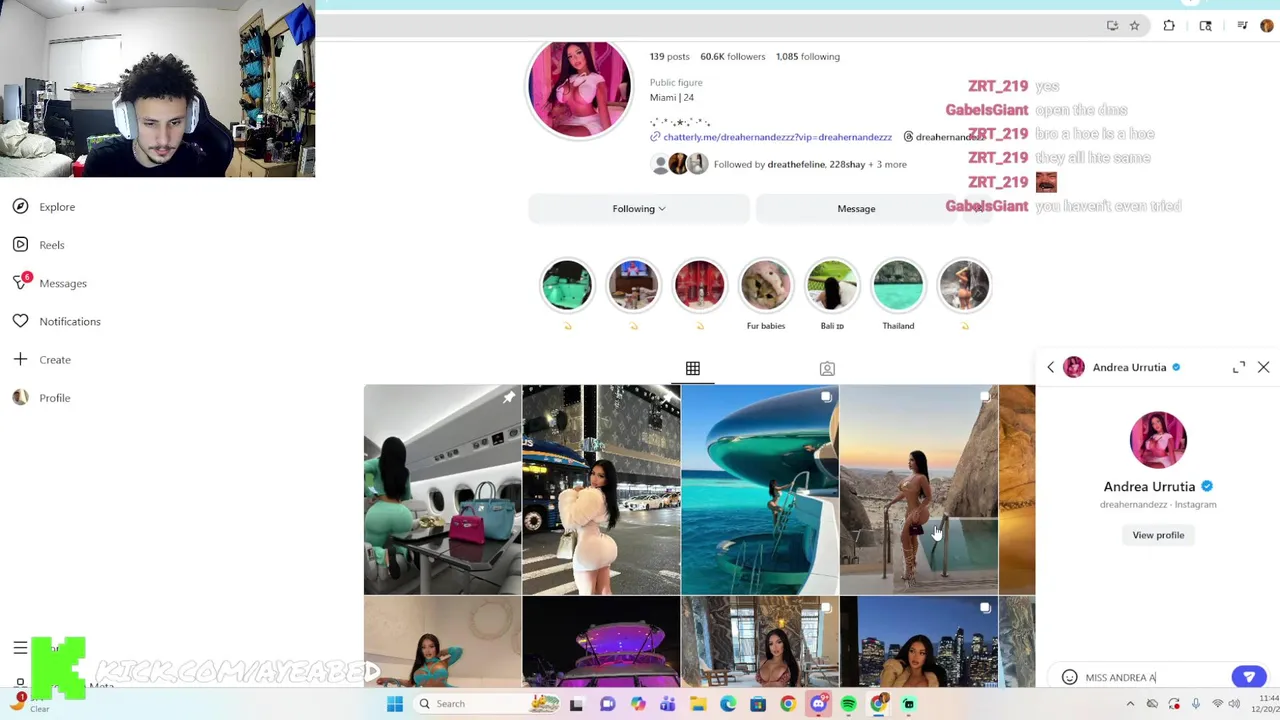
Task: Go to Profile in the sidebar
Action: pyautogui.click(x=42, y=398)
